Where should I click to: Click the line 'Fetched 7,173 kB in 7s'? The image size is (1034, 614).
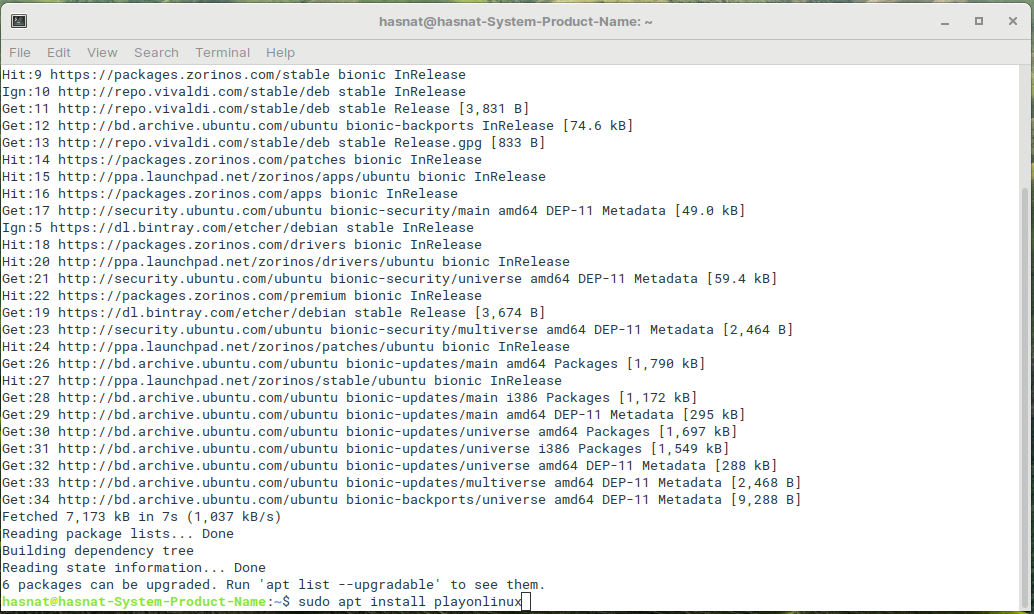pos(141,516)
